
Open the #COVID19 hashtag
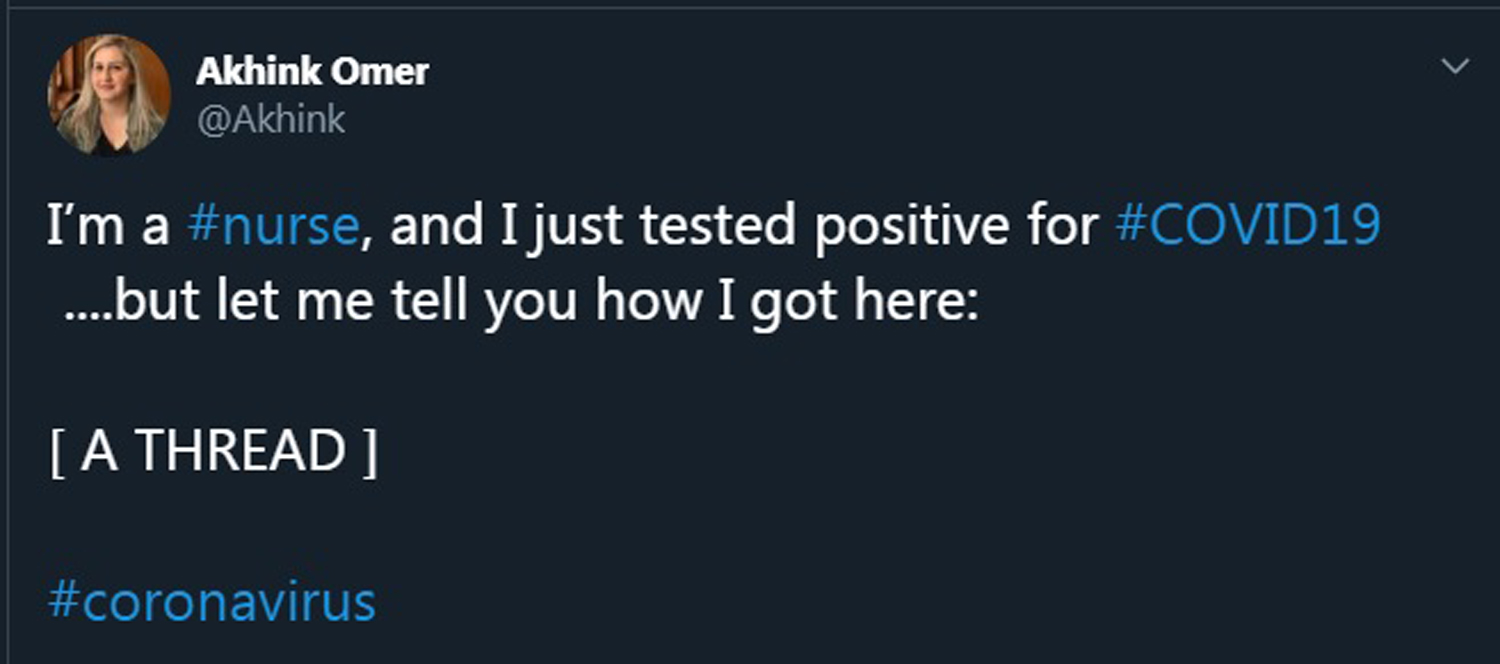click(x=1247, y=226)
